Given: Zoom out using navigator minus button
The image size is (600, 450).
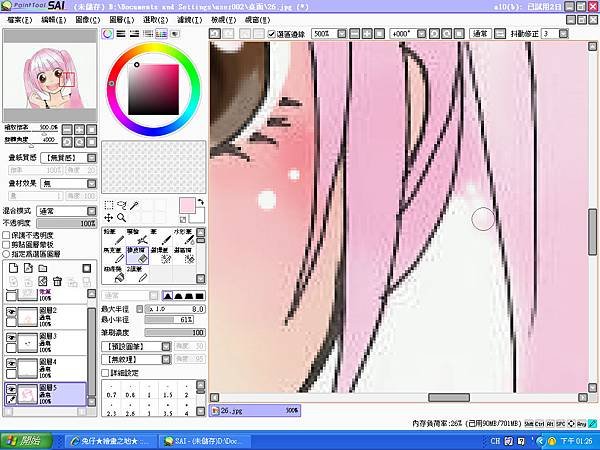Looking at the screenshot, I should tap(67, 129).
